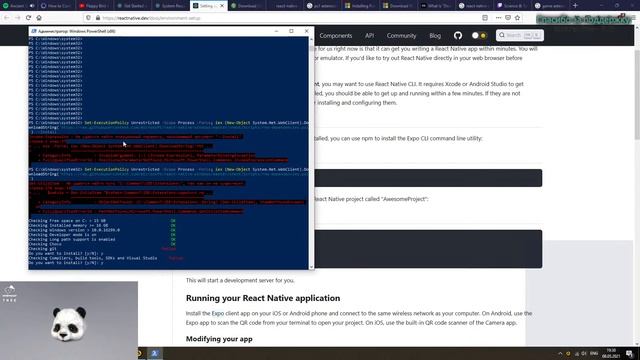Click the address bar URL field

(286, 18)
